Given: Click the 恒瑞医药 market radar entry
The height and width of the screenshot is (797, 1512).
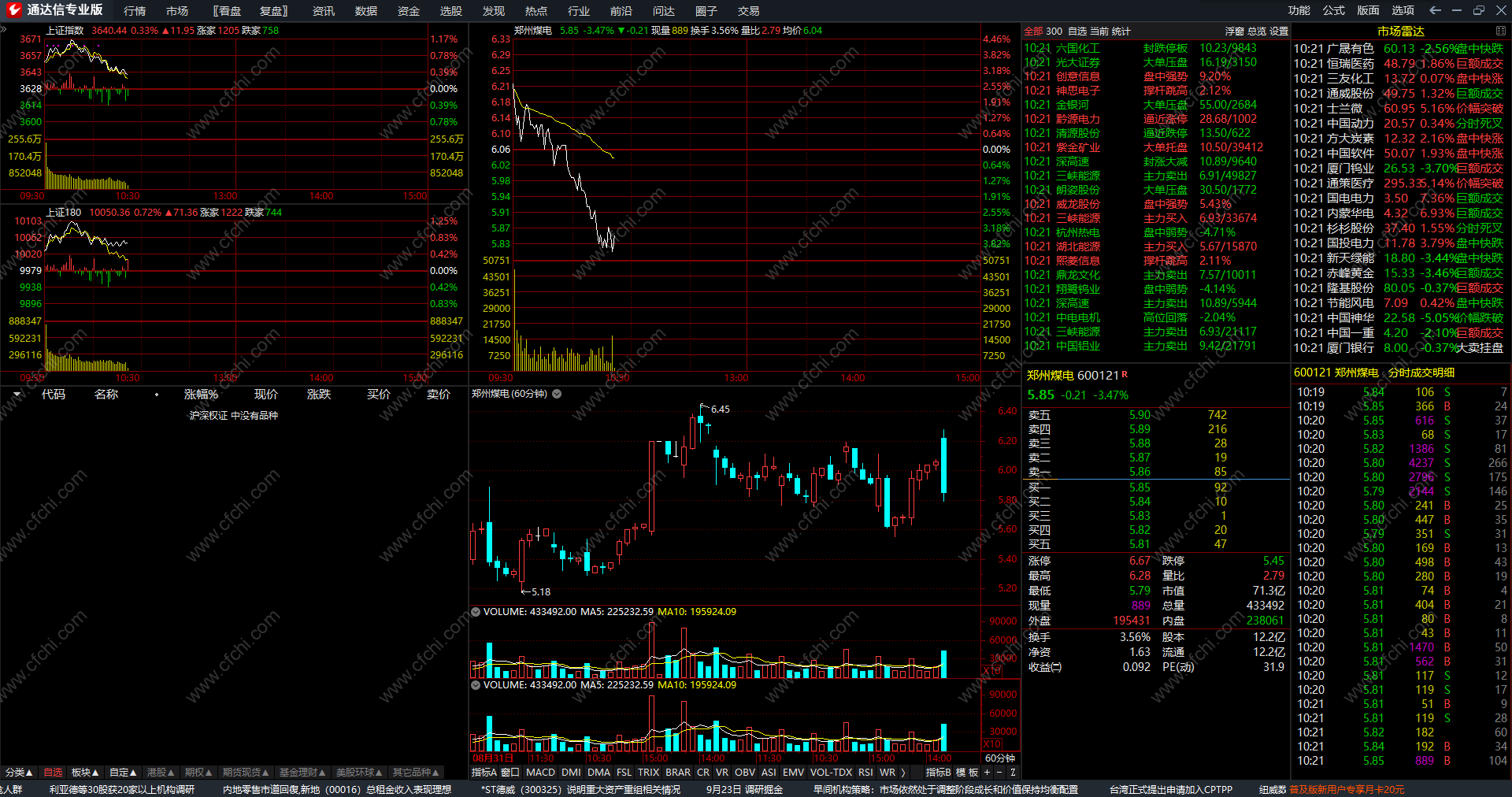Looking at the screenshot, I should (x=1399, y=63).
